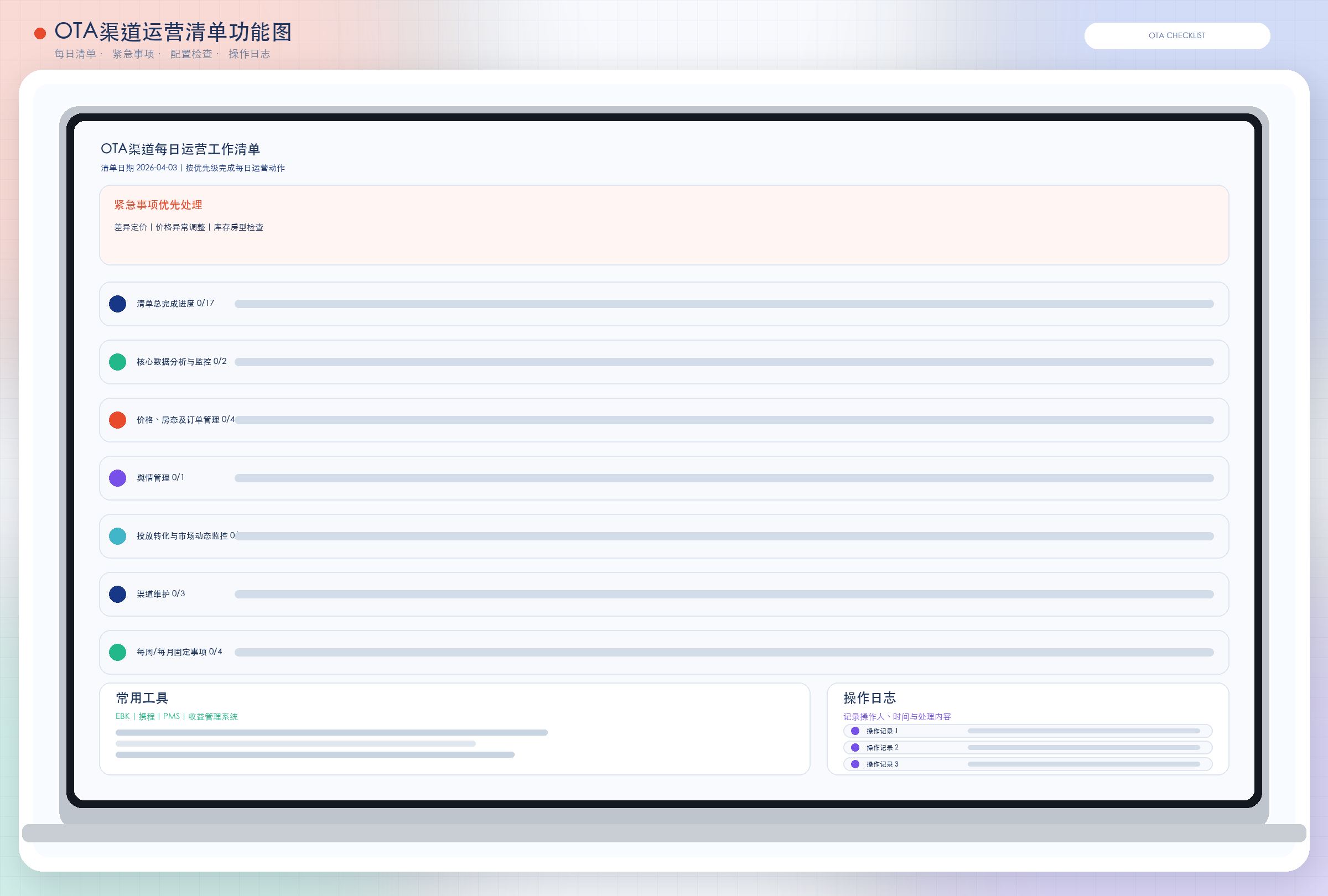Click the red dot beside the page title

pos(40,34)
